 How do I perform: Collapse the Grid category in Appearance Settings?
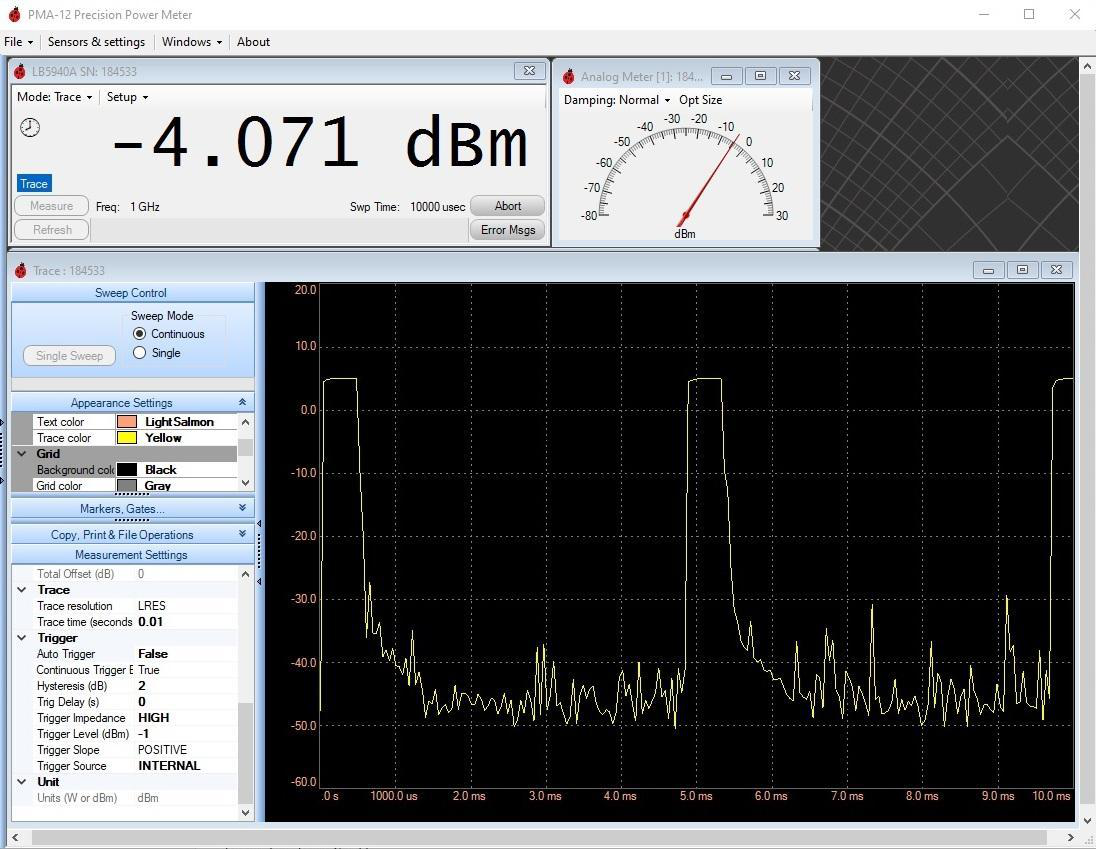[22, 453]
